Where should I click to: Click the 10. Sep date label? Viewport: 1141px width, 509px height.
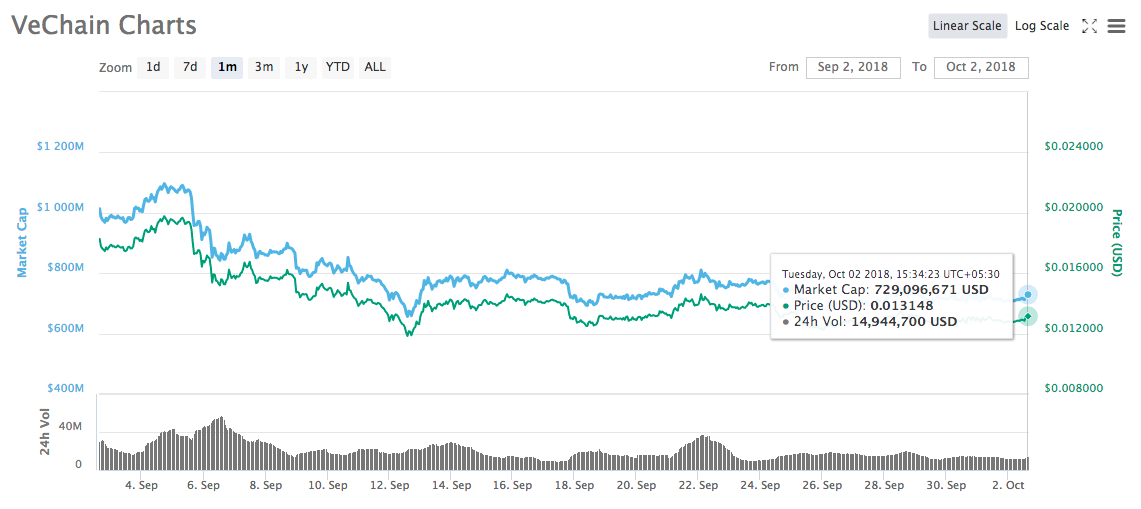(x=327, y=484)
